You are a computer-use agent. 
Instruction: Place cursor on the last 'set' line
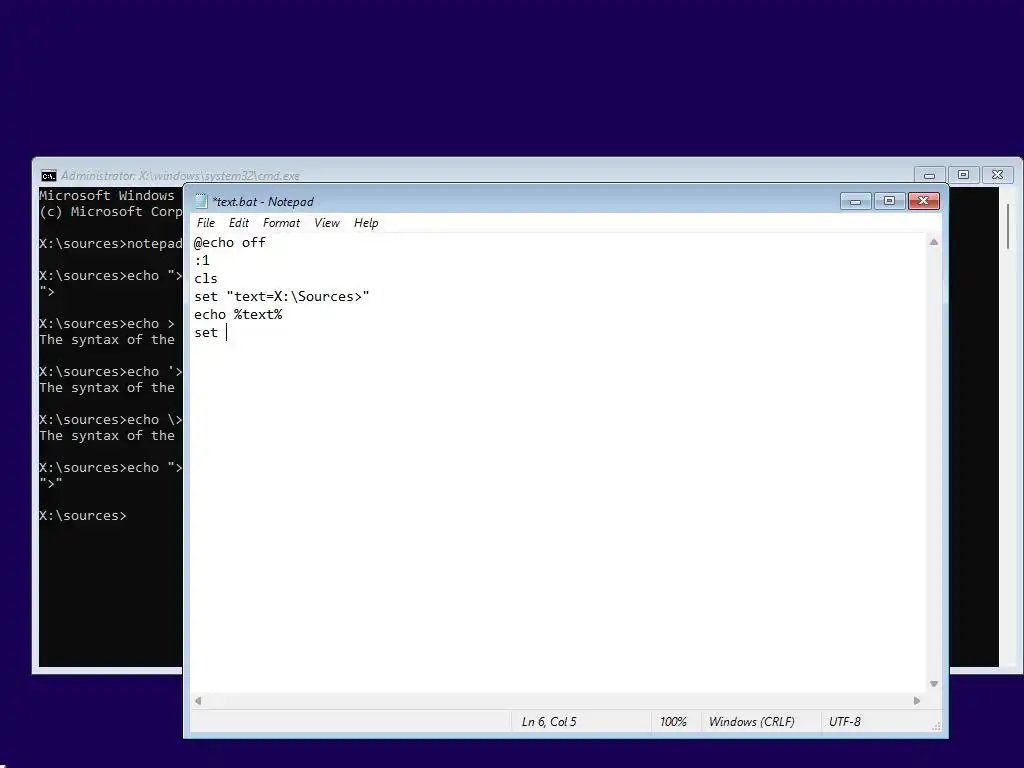tap(206, 332)
